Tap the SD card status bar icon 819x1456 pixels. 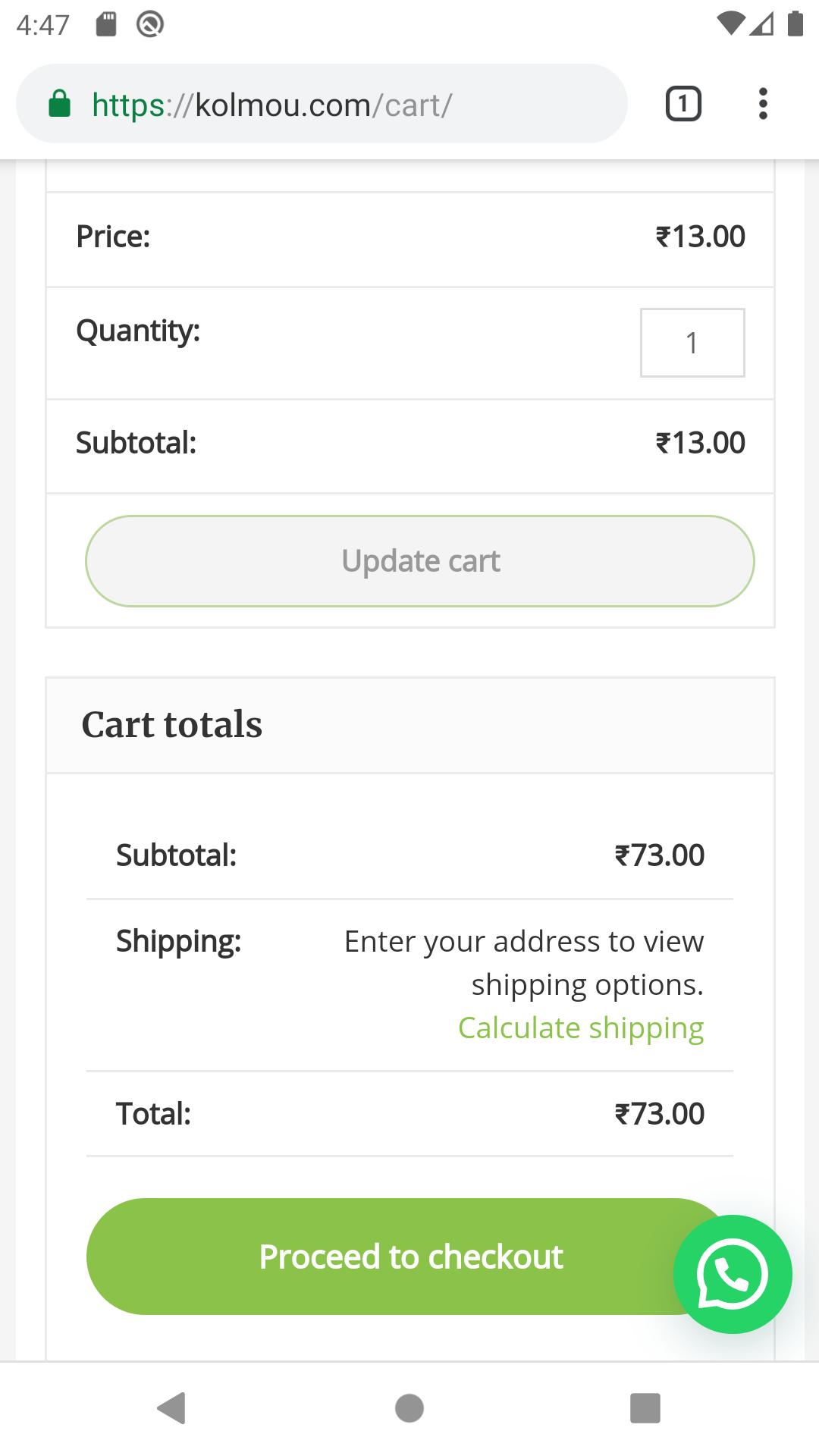[x=106, y=24]
